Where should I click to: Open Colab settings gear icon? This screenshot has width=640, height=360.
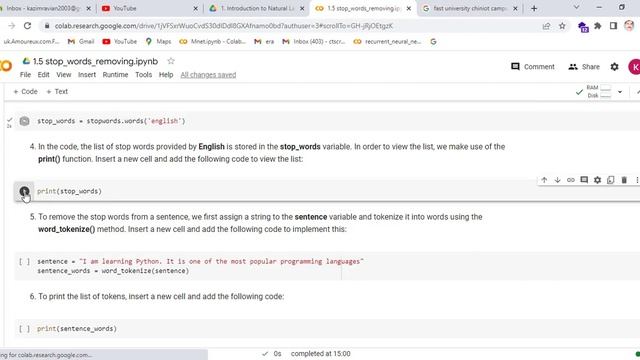614,67
